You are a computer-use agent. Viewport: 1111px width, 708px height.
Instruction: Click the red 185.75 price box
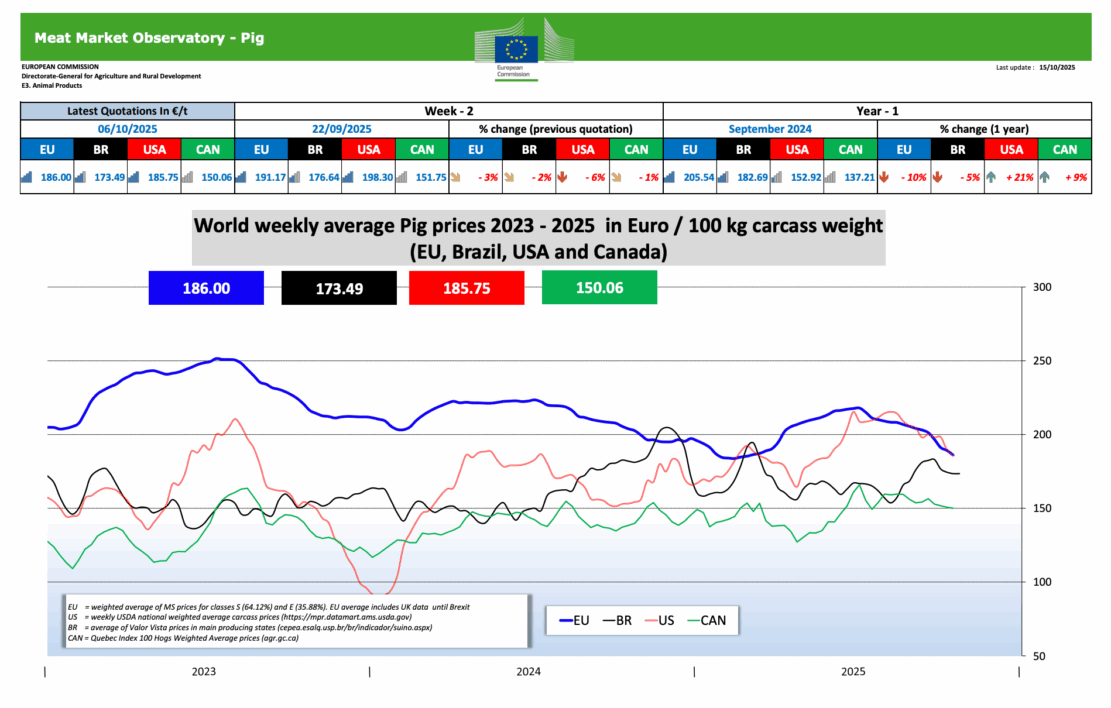tap(466, 288)
